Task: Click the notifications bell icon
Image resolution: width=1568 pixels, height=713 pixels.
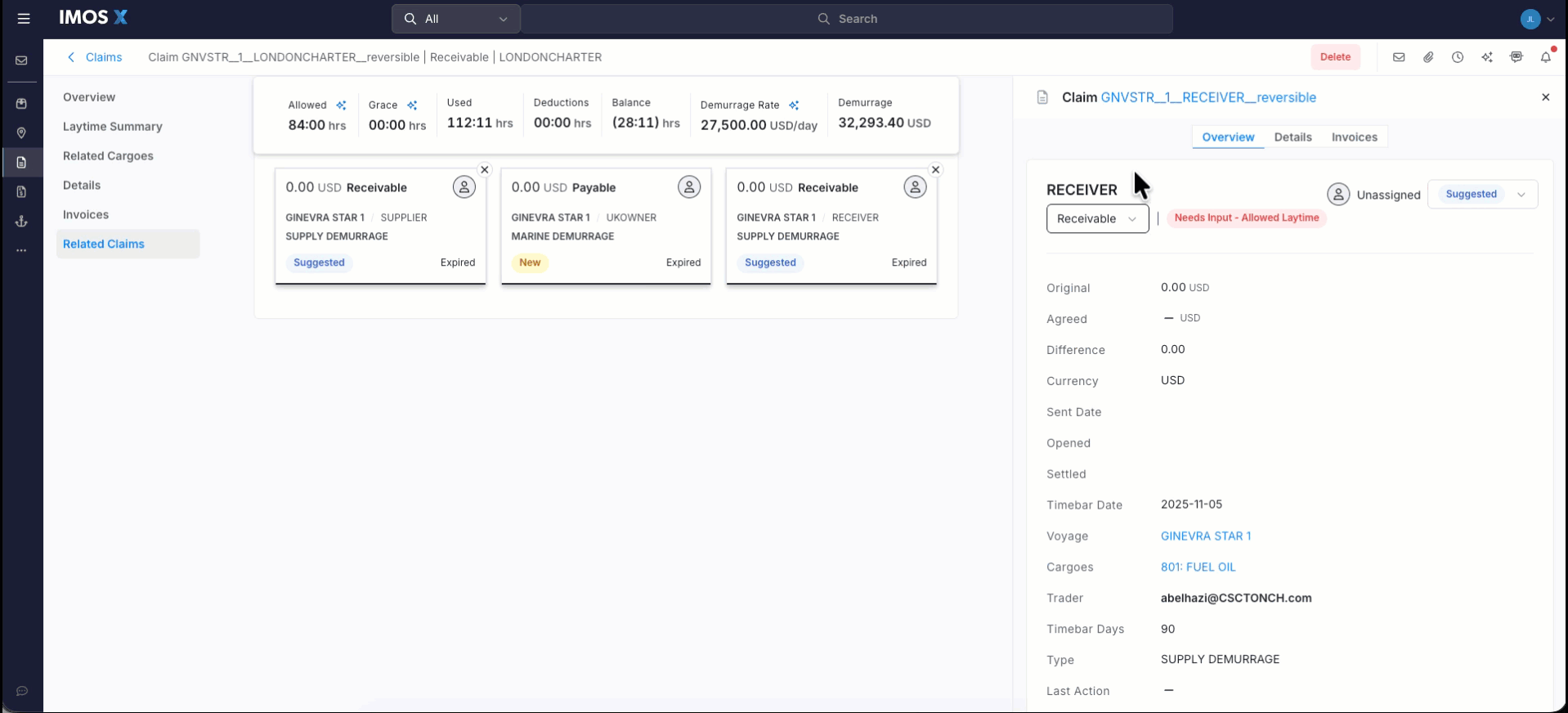Action: point(1545,57)
